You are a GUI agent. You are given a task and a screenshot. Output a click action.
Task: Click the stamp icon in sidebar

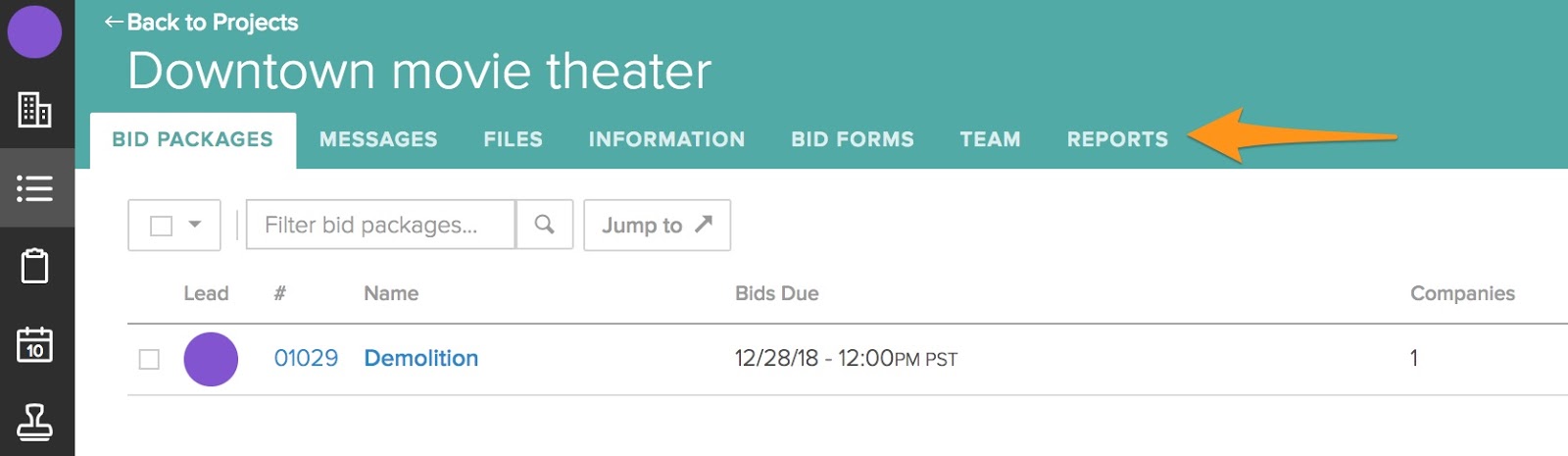point(35,422)
